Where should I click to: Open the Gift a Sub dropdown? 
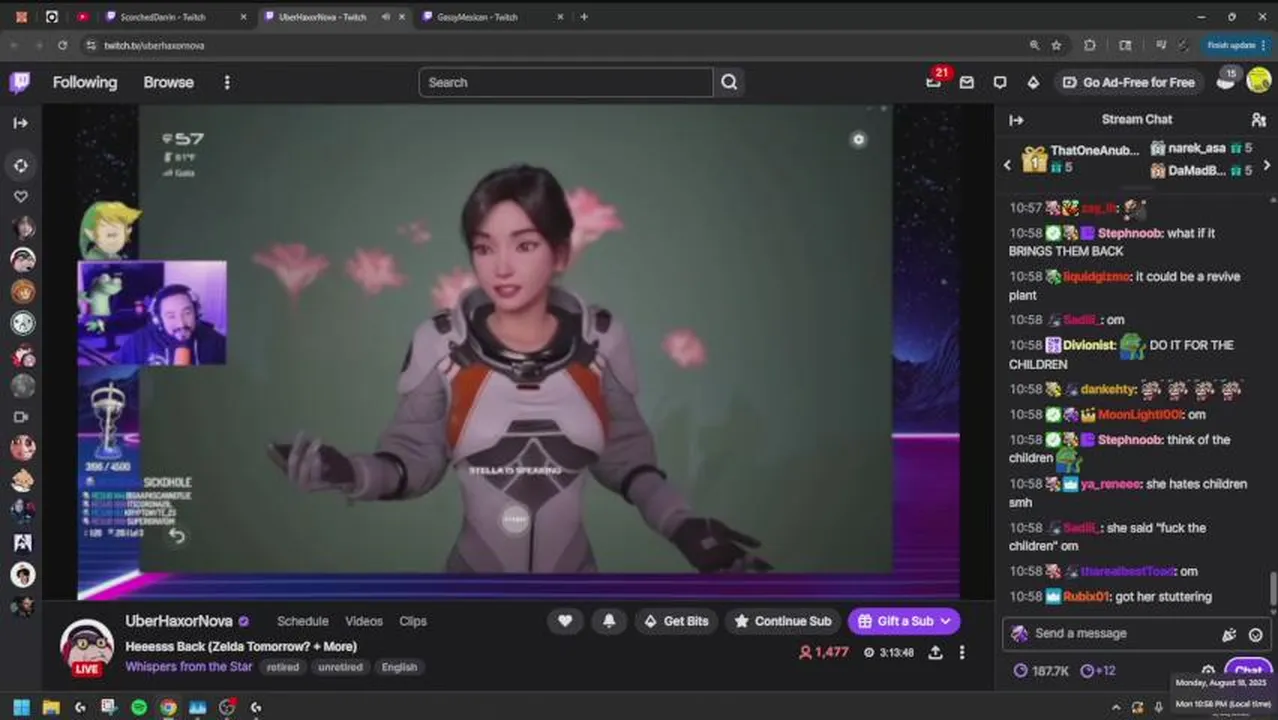point(904,621)
